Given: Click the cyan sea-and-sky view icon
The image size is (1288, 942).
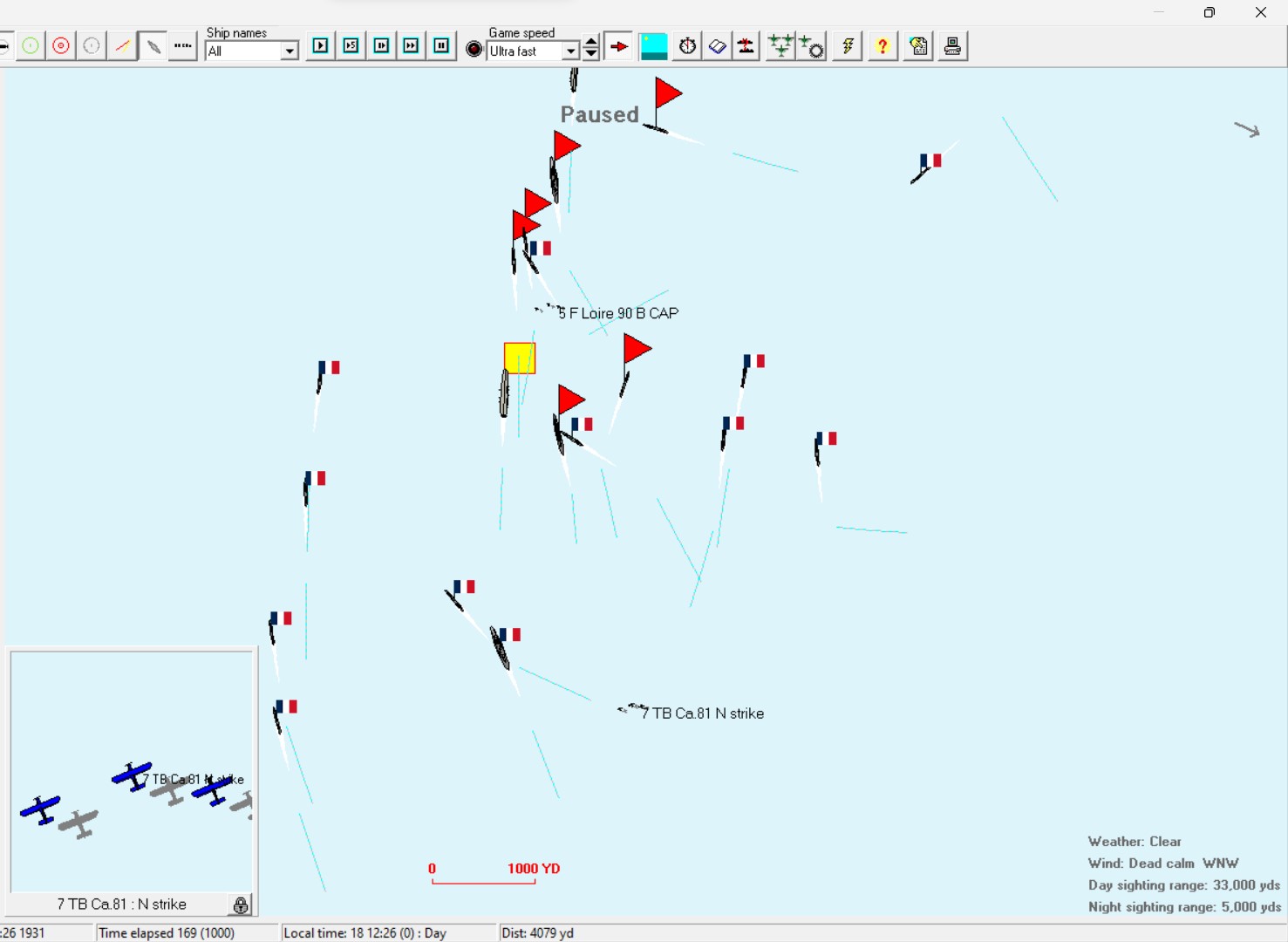Looking at the screenshot, I should pyautogui.click(x=654, y=46).
